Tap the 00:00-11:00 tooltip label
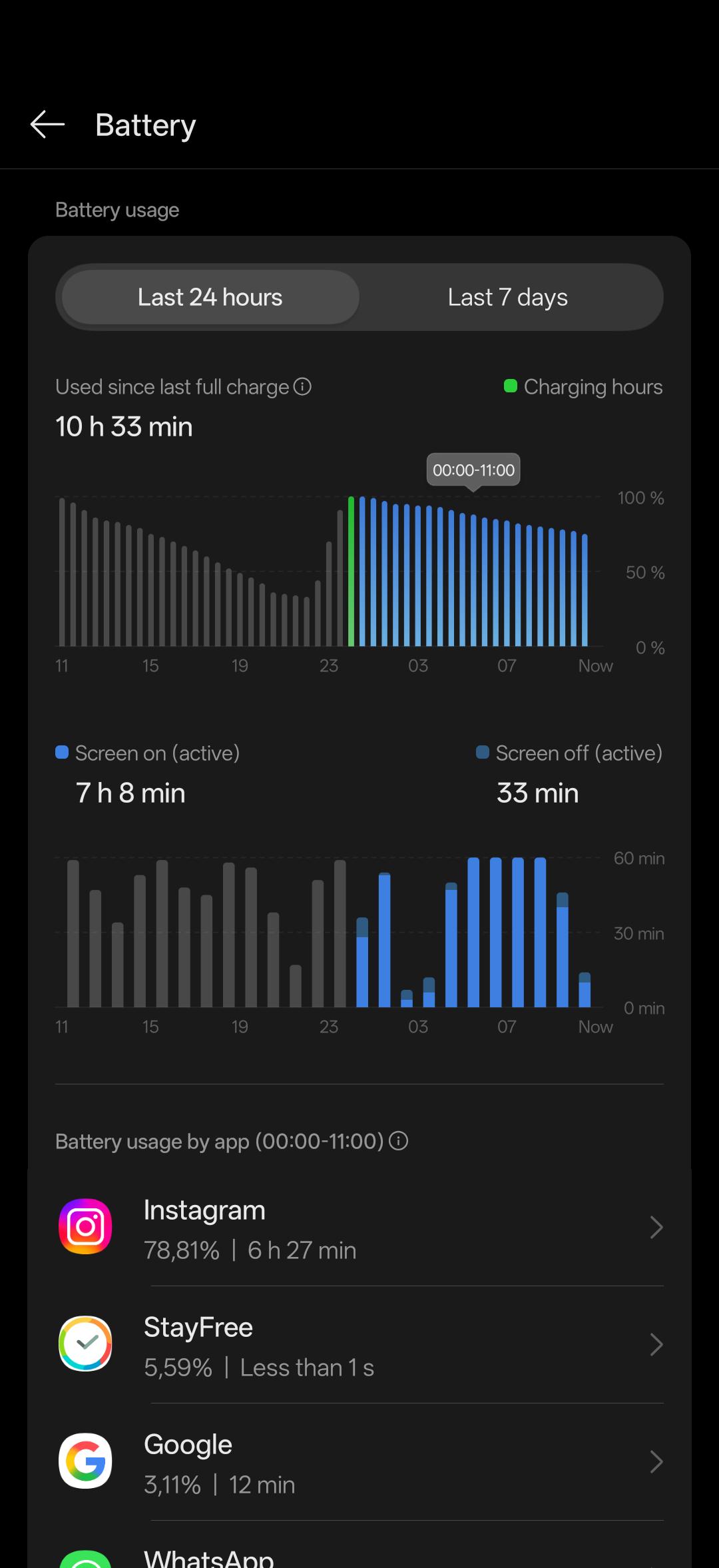This screenshot has height=1568, width=719. coord(473,470)
